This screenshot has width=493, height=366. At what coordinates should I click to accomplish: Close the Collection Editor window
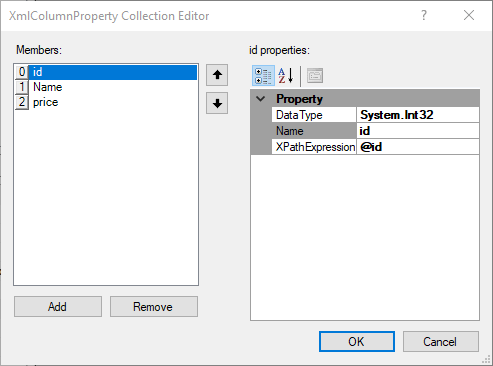(x=469, y=15)
